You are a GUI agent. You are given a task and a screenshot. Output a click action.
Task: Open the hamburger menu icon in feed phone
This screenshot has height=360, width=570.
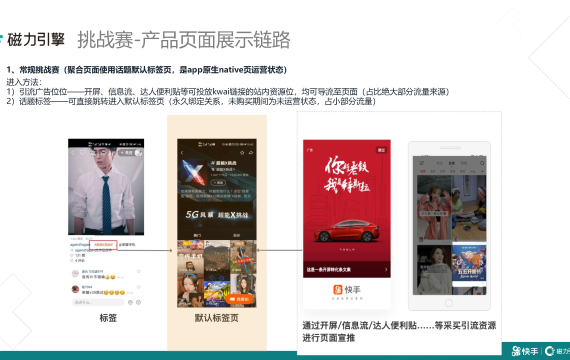coord(422,163)
